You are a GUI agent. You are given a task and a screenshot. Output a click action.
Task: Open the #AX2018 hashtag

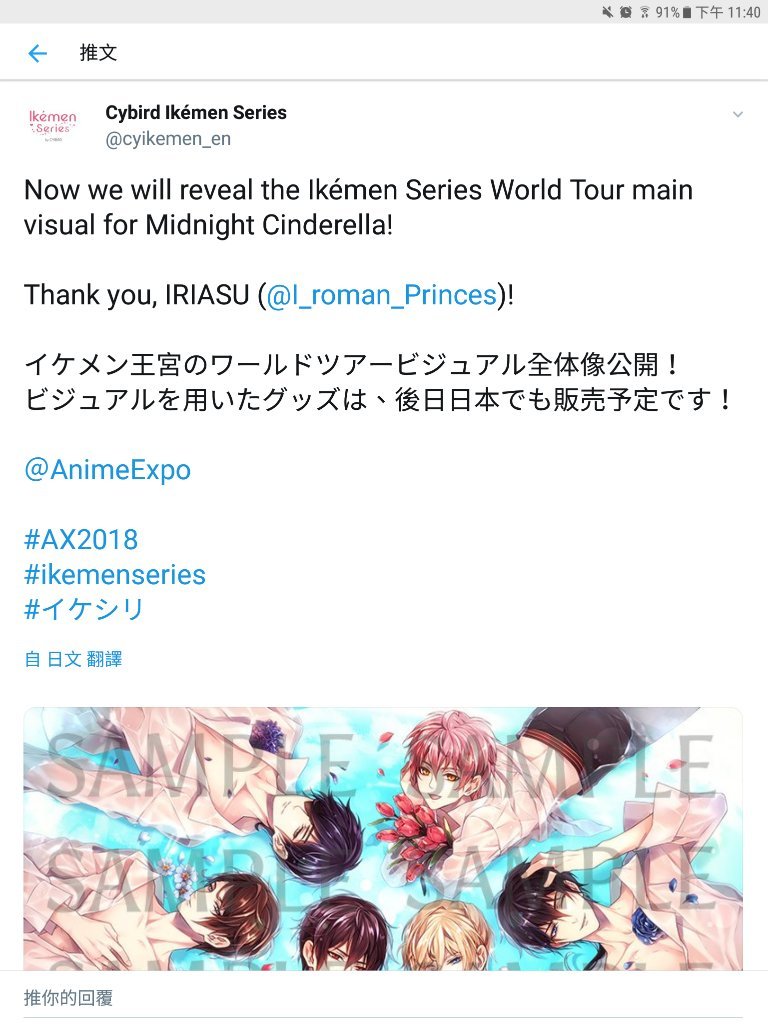pos(81,539)
